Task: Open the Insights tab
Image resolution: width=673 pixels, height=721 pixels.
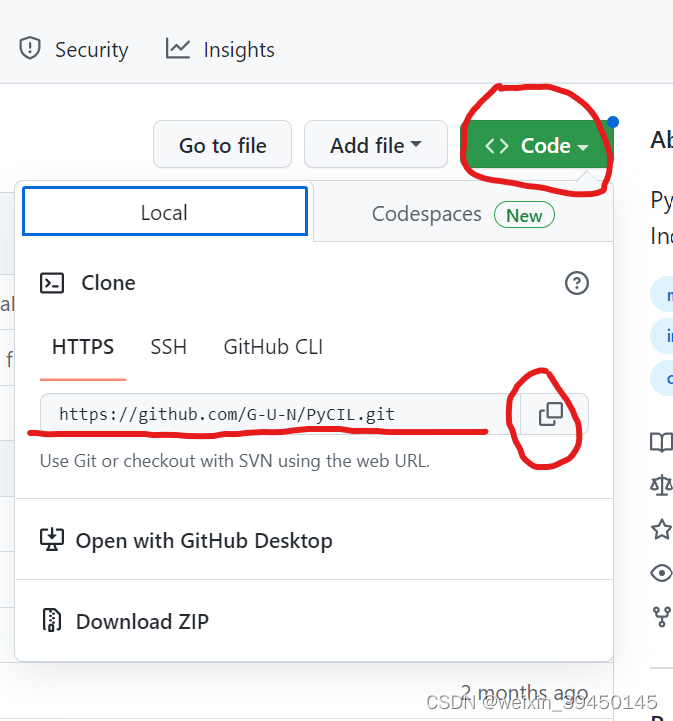Action: click(x=220, y=50)
